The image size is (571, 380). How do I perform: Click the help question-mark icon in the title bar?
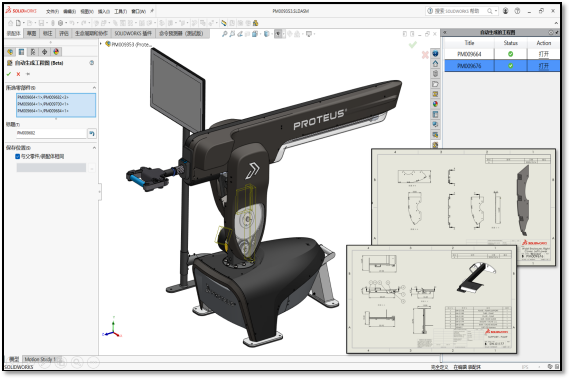[x=517, y=11]
